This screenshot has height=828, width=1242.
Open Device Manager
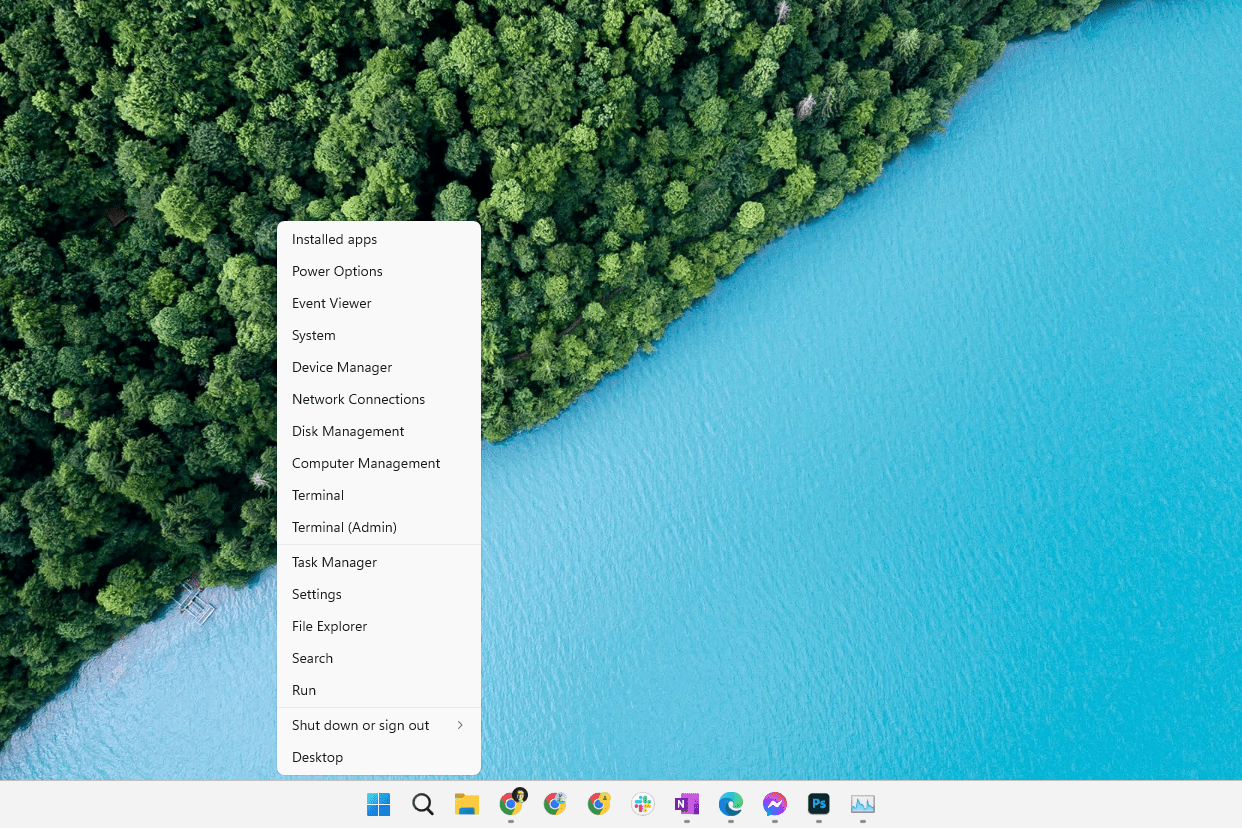tap(379, 367)
